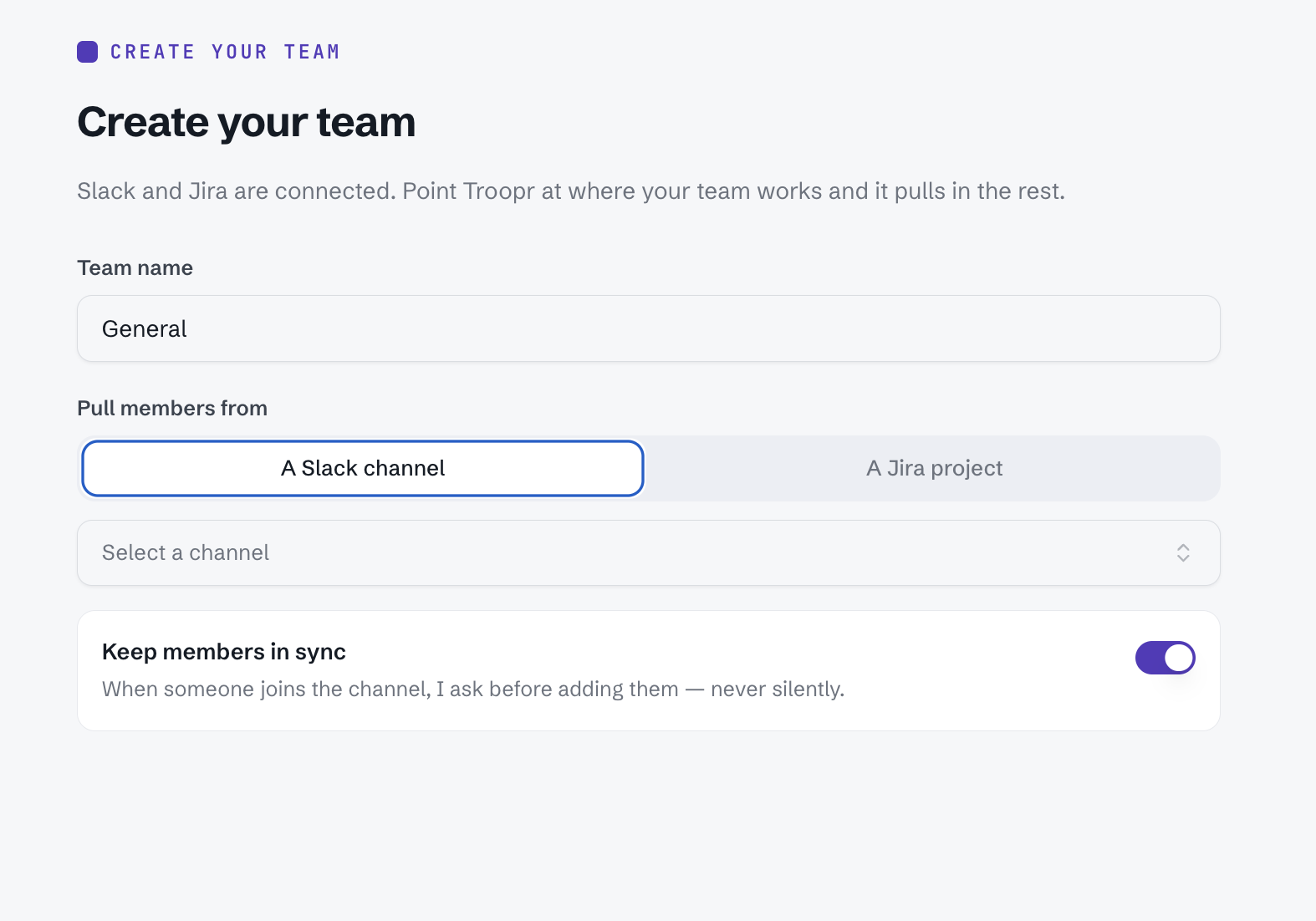Switch to the A Jira project tab

click(x=934, y=468)
